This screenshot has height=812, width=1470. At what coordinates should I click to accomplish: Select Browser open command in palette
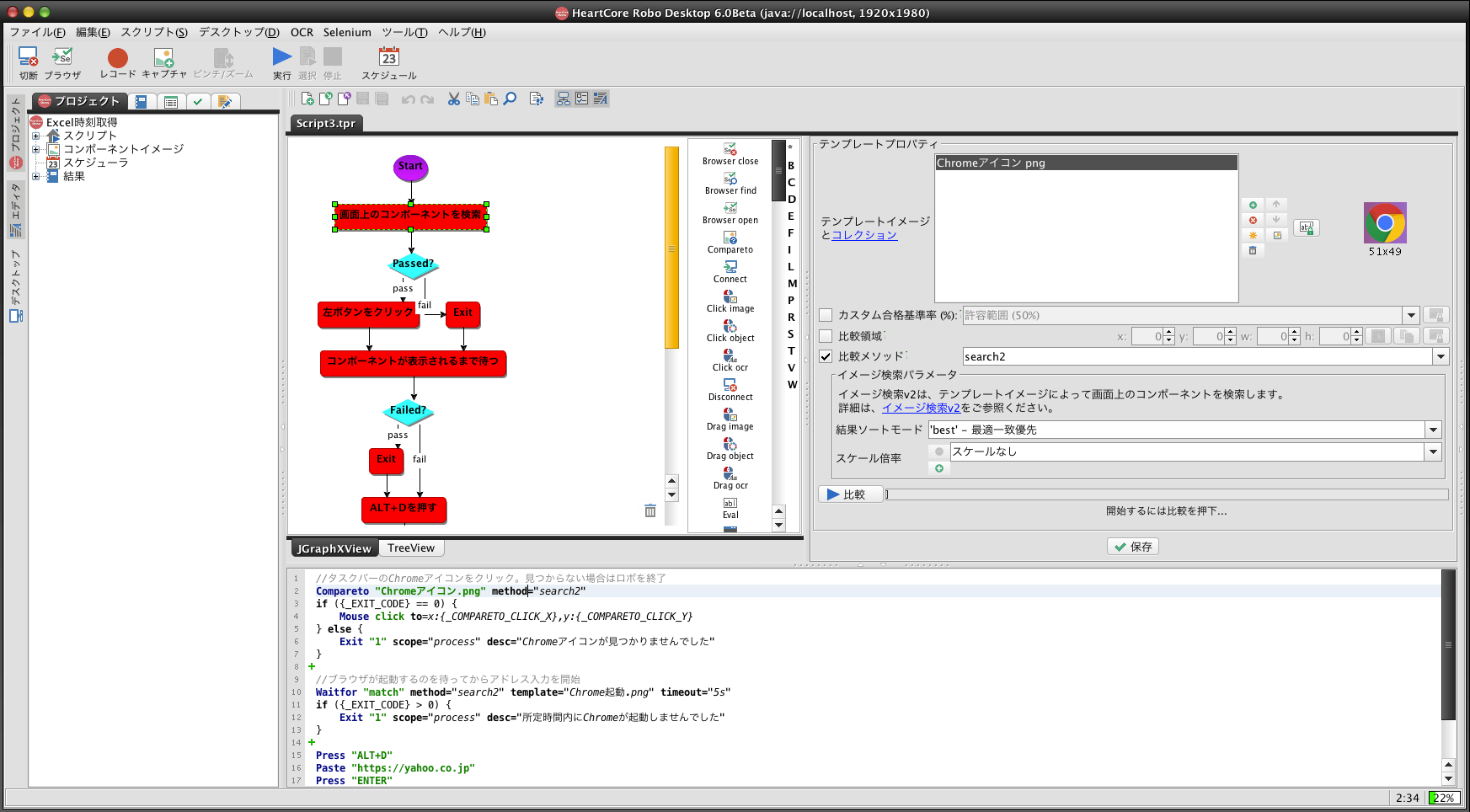pos(730,212)
